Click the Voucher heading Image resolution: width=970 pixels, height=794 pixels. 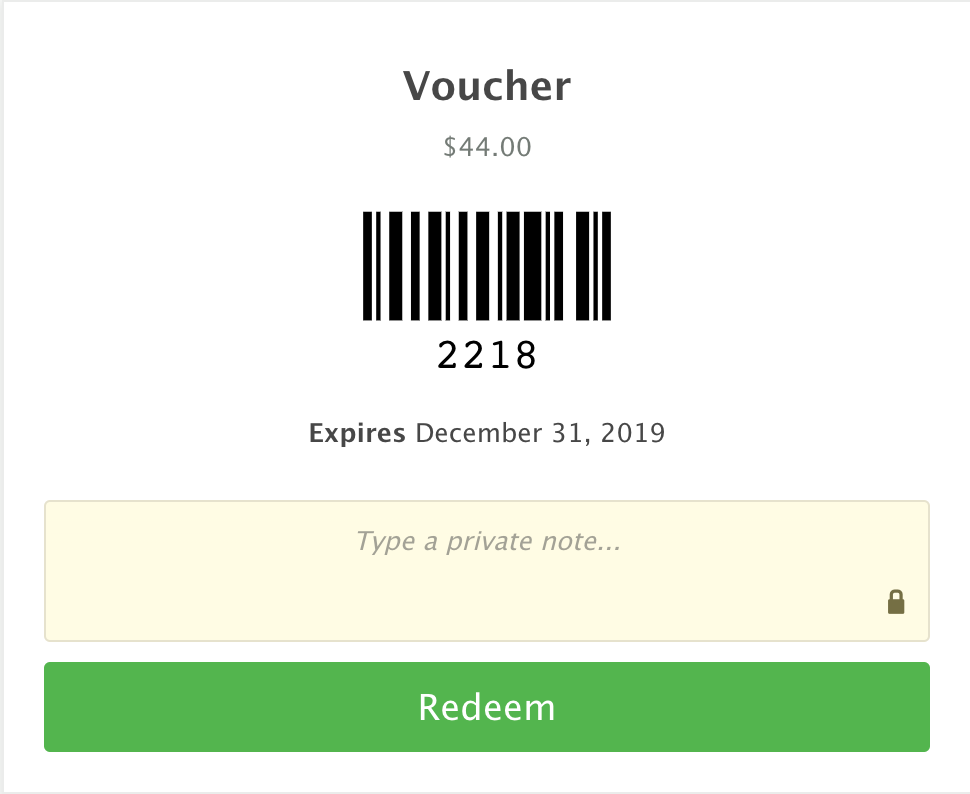coord(487,86)
